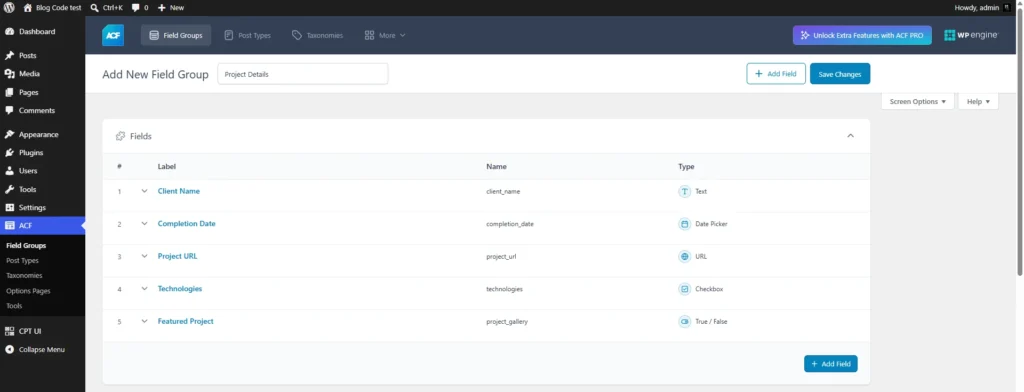Click the completion_date field name text

pos(510,224)
